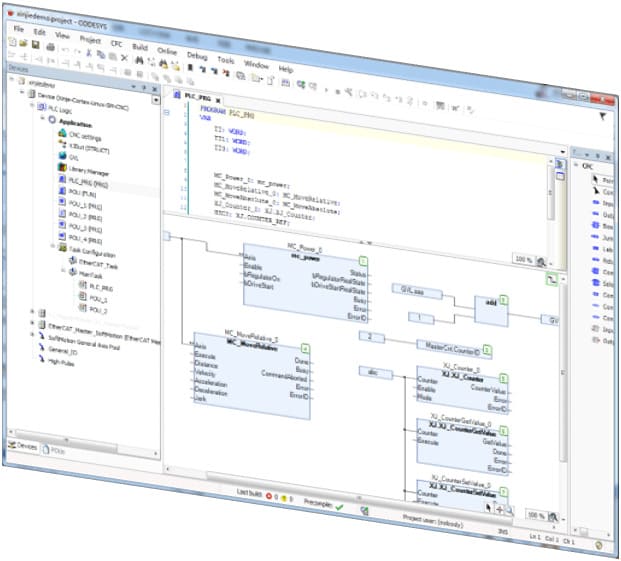
Task: Click the GVL.aaa input box
Action: 413,290
